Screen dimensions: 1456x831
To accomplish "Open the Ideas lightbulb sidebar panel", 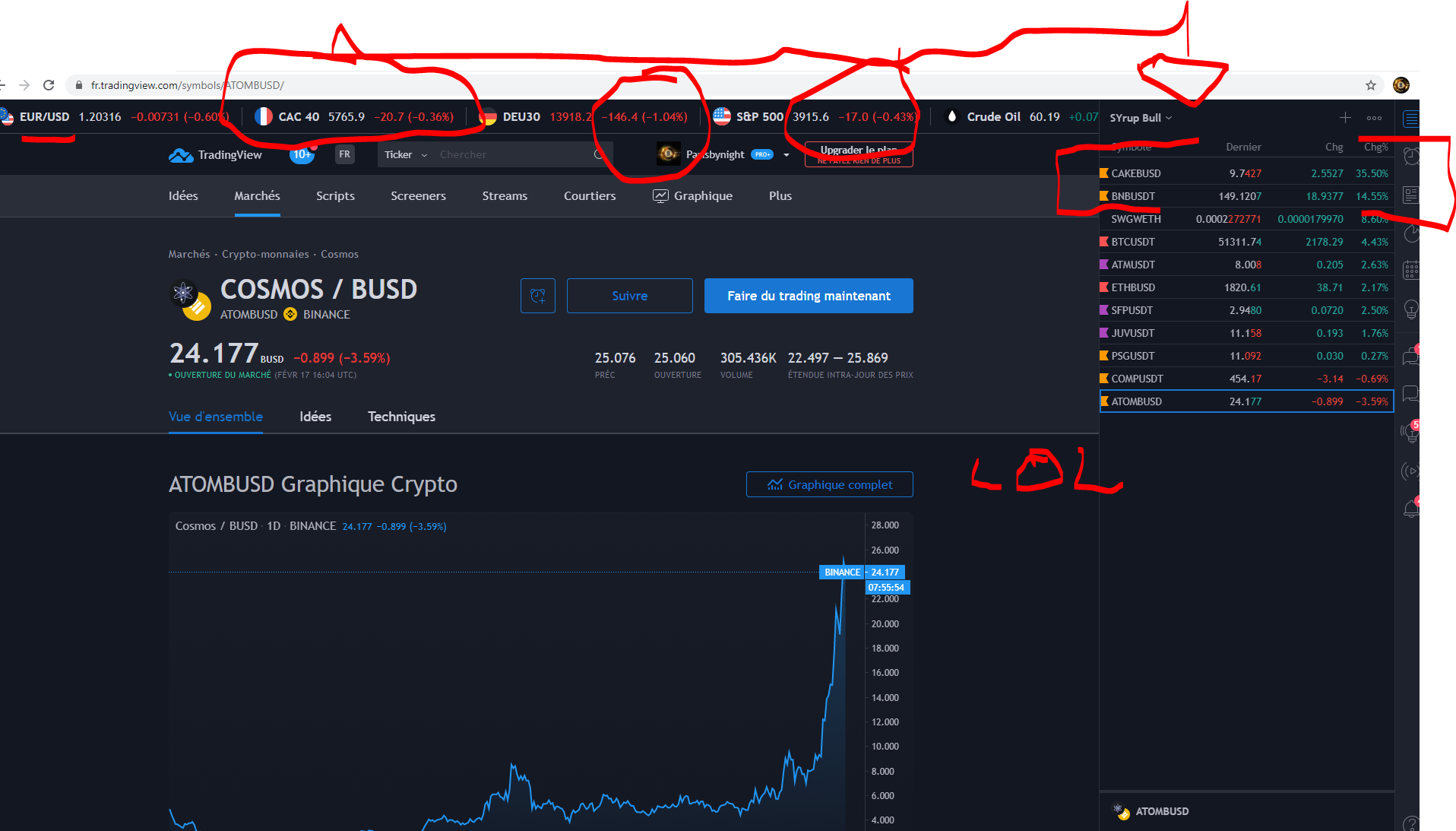I will (1411, 309).
